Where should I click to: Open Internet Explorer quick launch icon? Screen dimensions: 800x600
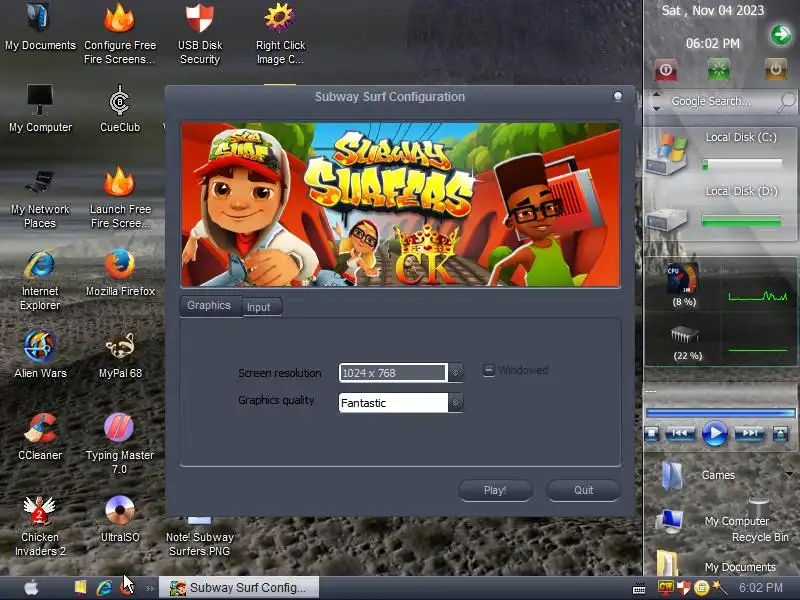pyautogui.click(x=104, y=588)
